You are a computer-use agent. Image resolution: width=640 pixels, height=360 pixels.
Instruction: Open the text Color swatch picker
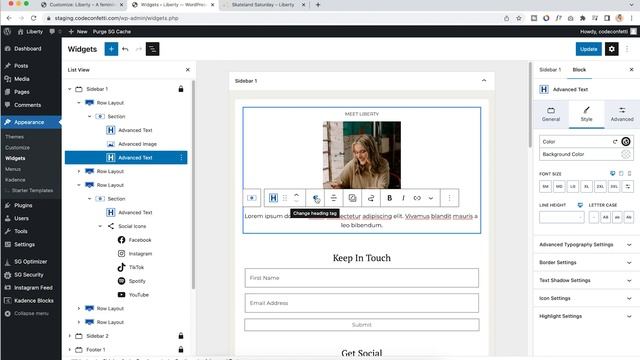626,142
